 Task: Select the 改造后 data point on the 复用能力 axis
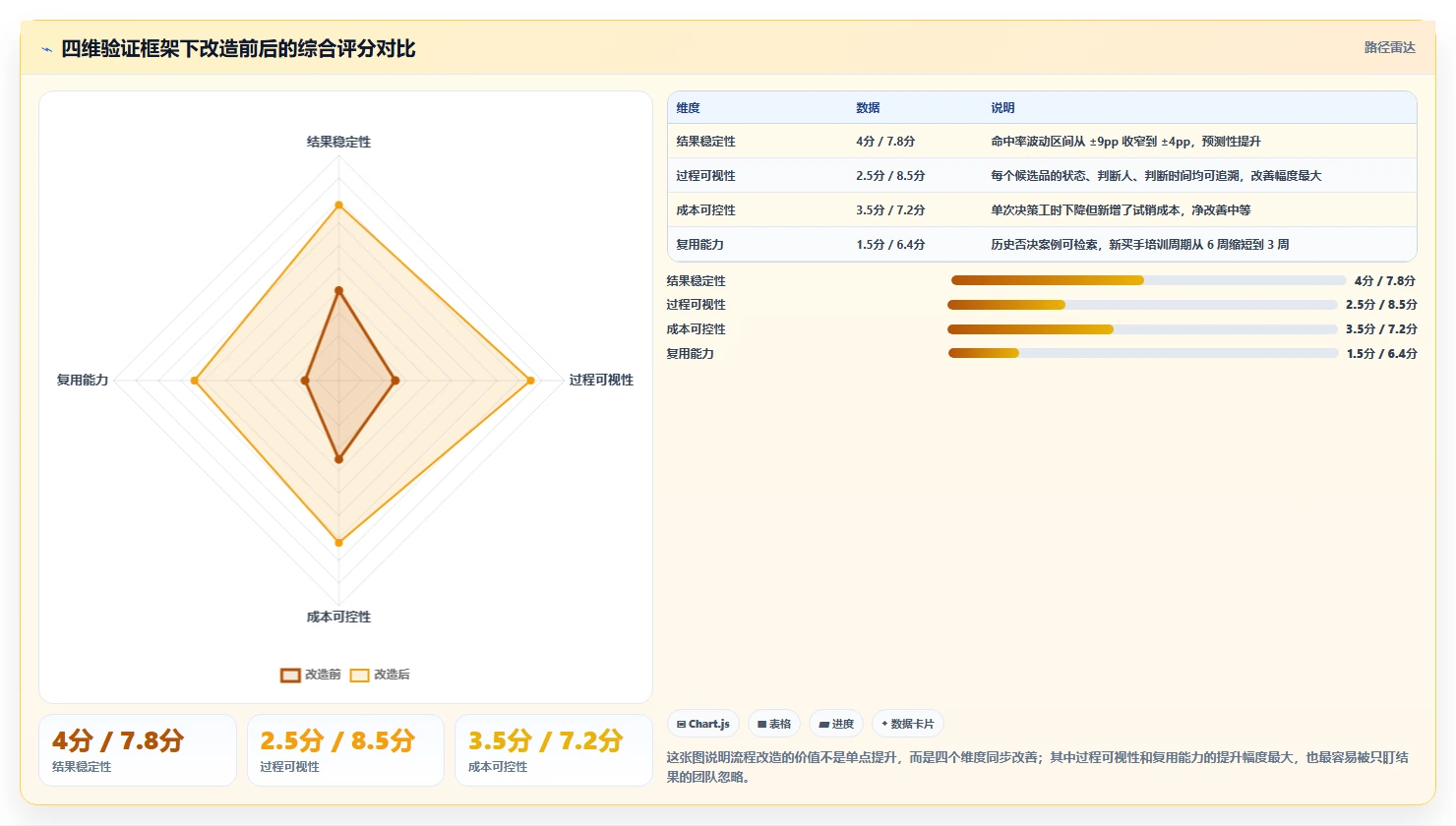[x=195, y=381]
